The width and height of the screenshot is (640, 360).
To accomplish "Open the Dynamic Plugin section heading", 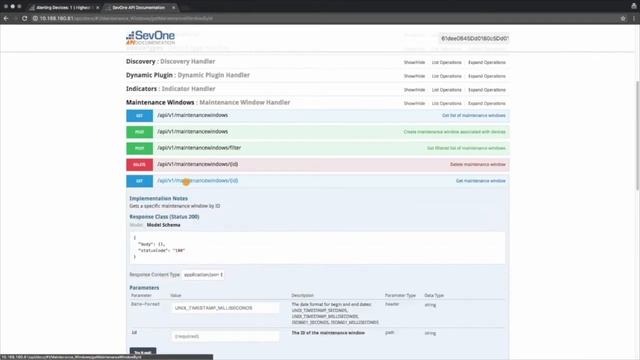I will click(x=188, y=75).
